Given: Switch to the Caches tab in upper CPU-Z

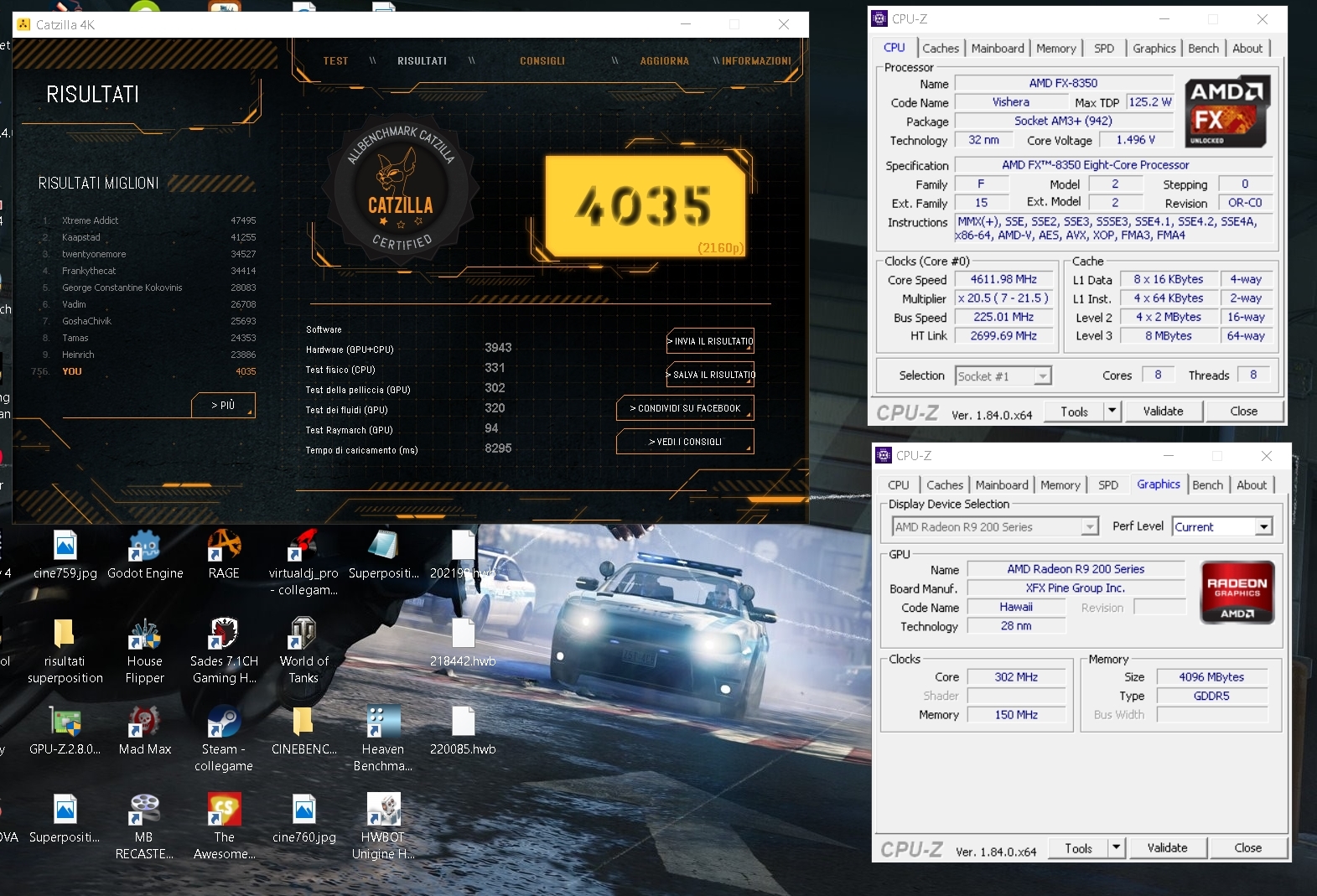Looking at the screenshot, I should [941, 48].
